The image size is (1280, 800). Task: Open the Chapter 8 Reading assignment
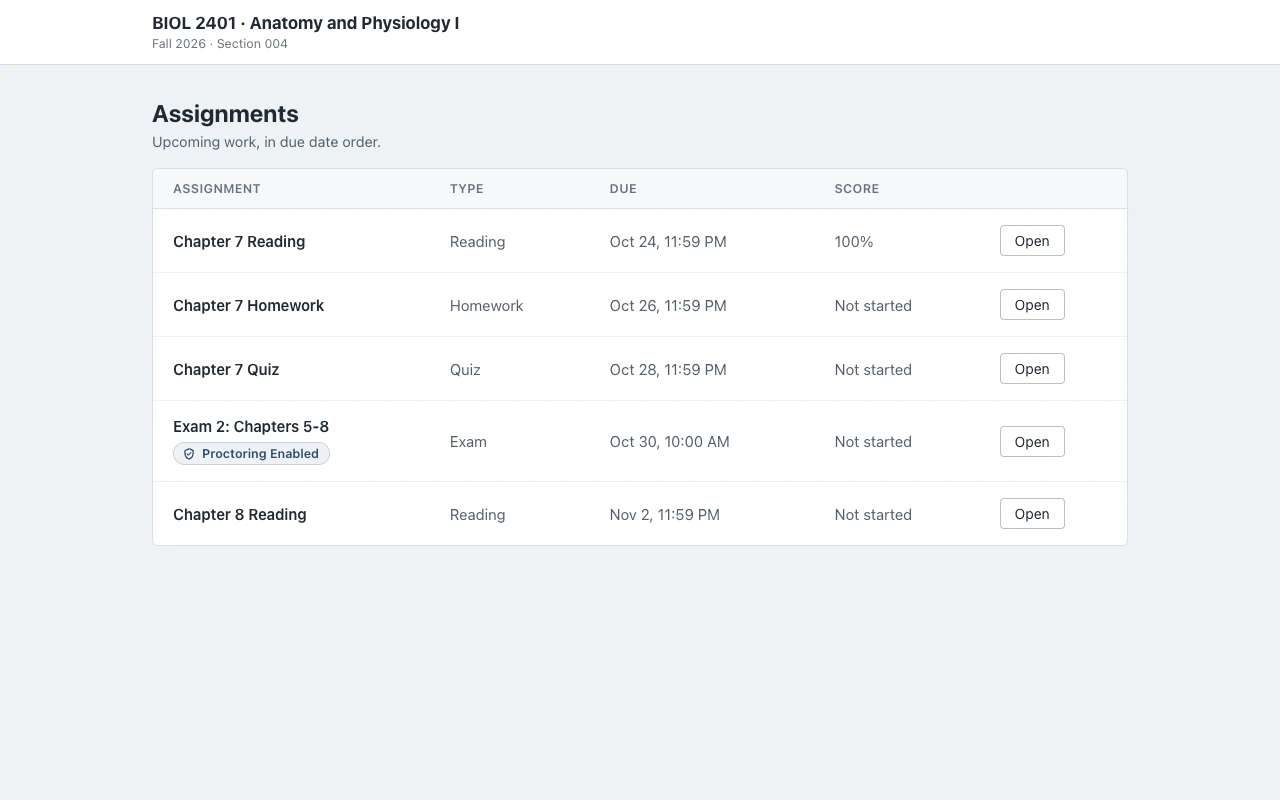coord(1032,514)
